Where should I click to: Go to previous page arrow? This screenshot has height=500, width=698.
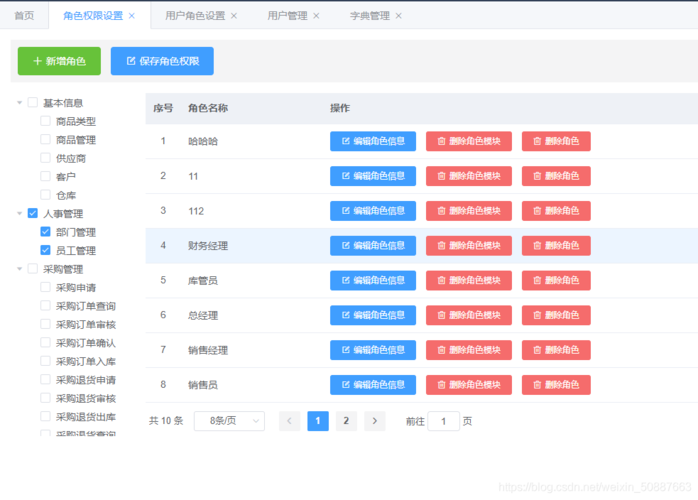(290, 421)
